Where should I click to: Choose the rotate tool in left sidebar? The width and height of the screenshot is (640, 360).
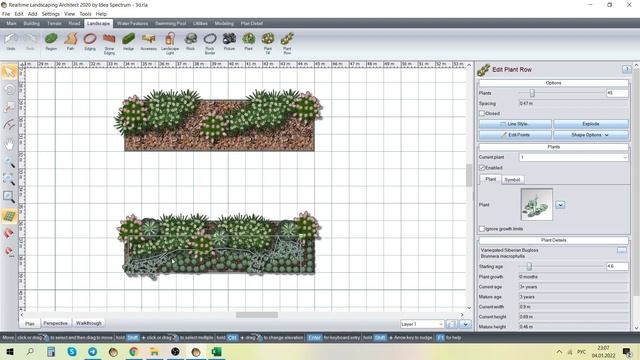[9, 90]
